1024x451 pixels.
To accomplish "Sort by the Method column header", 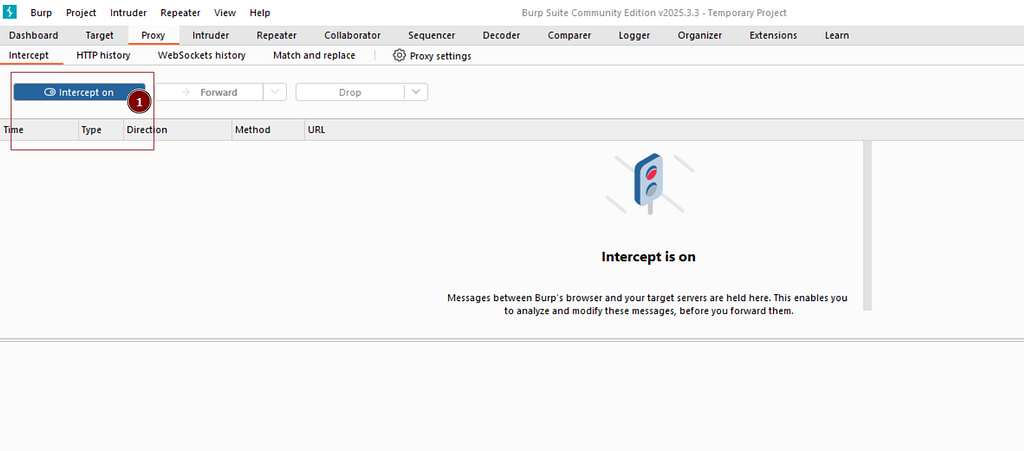I will coord(268,130).
